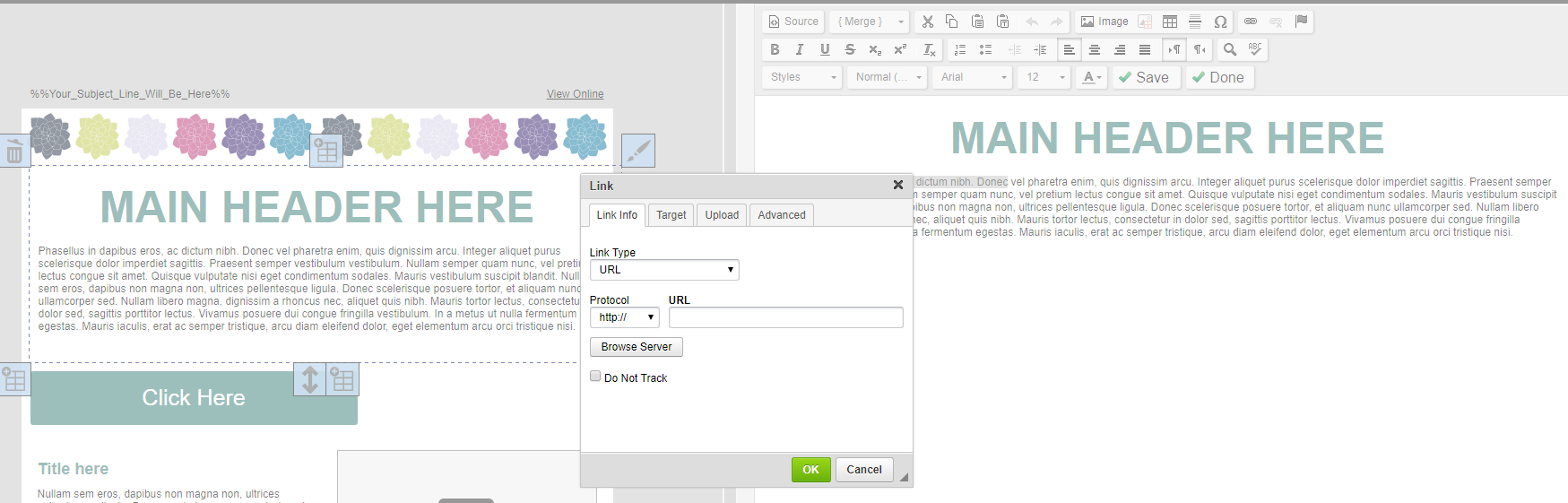Click the insert Link chain icon

pyautogui.click(x=1251, y=22)
